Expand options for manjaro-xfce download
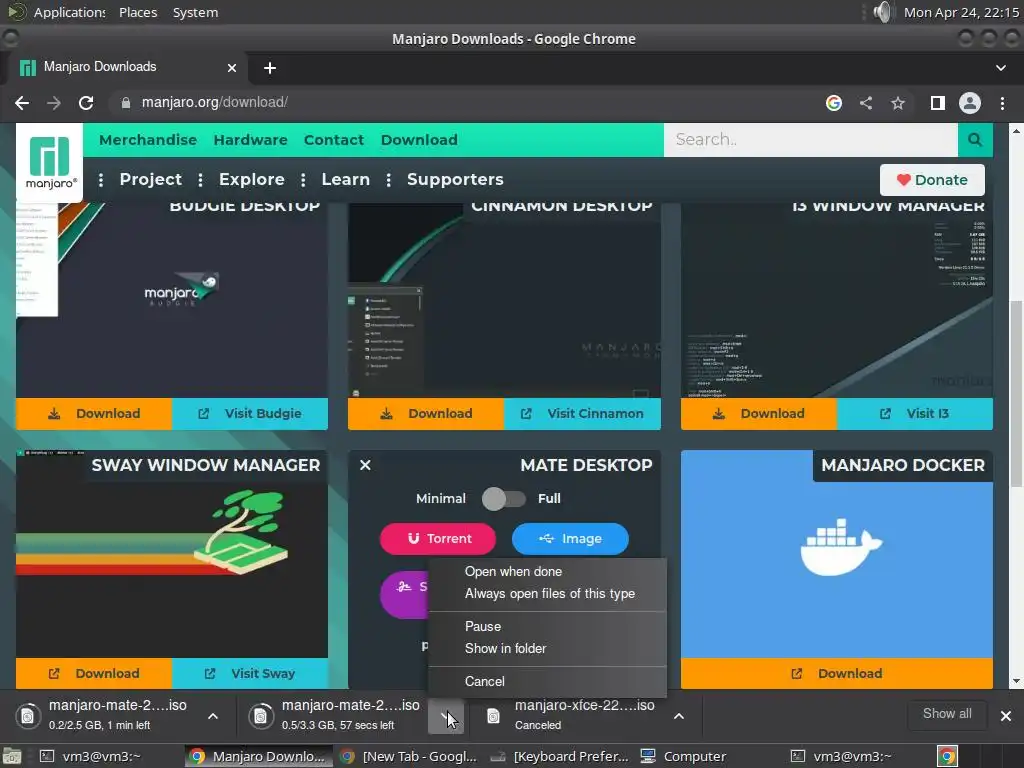Screen dimensions: 1024x768 [679, 716]
